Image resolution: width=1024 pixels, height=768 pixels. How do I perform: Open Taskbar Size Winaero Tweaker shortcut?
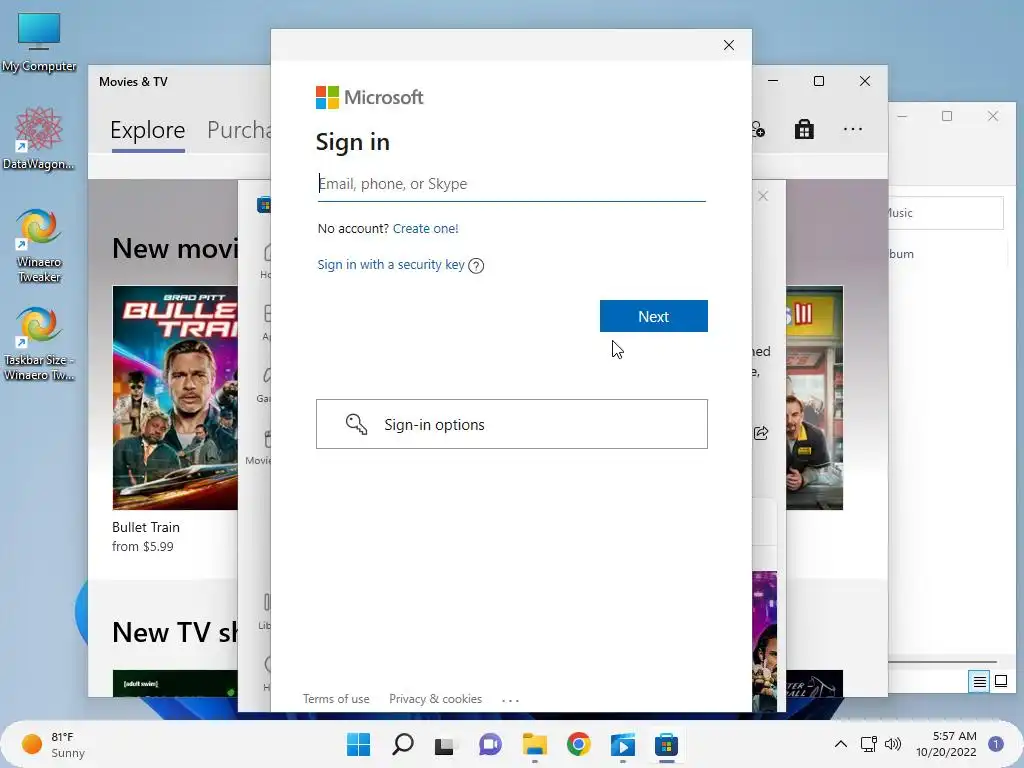pos(39,344)
